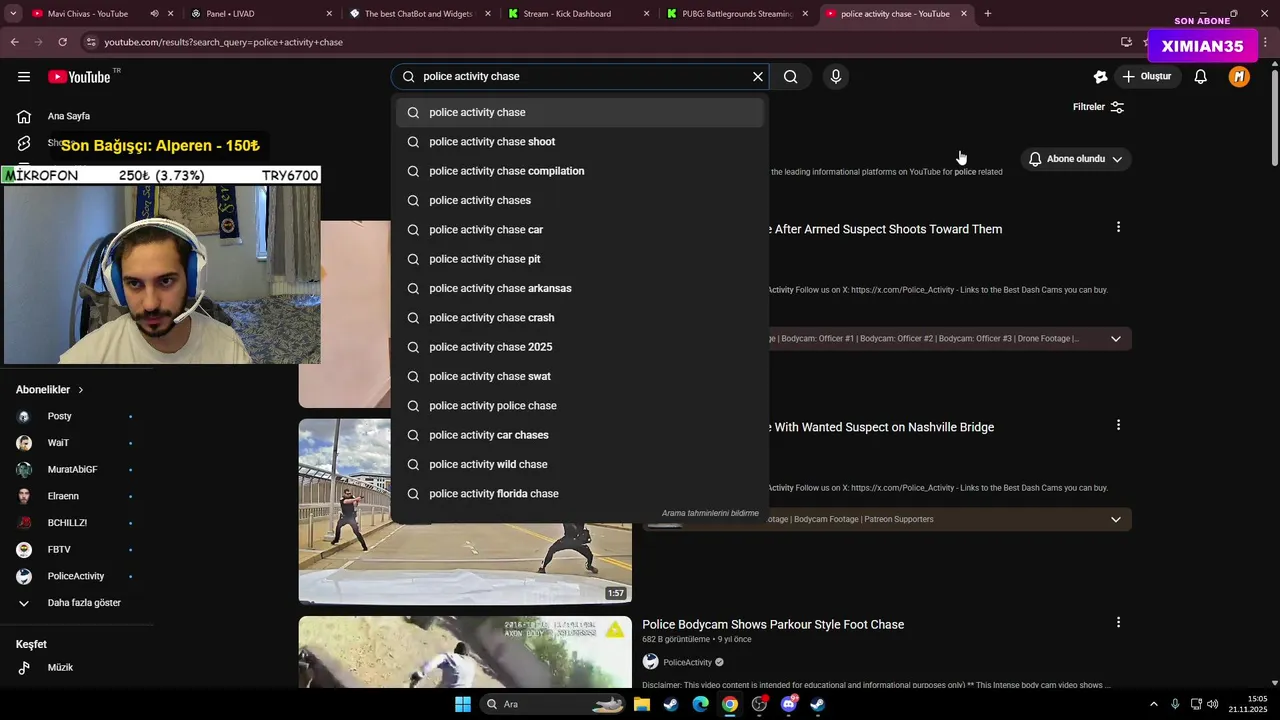The height and width of the screenshot is (720, 1280).
Task: Go back in browser history
Action: click(x=15, y=42)
